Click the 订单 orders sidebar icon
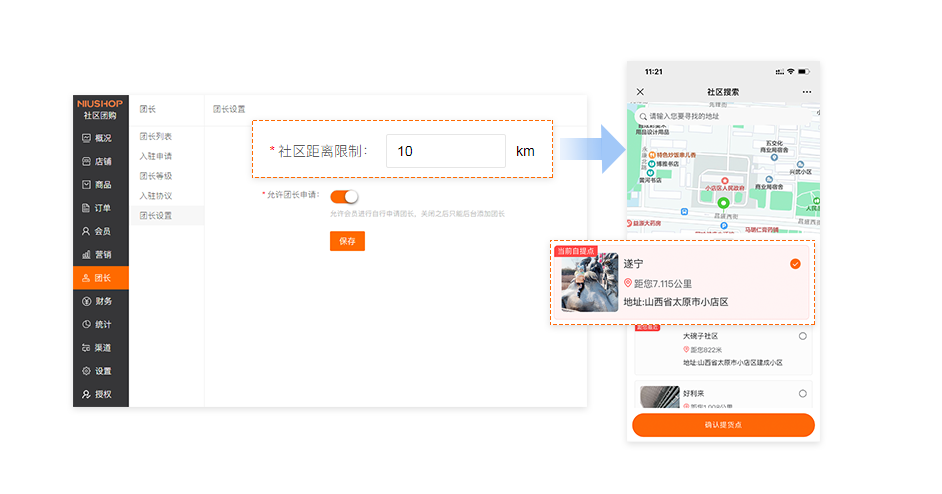Viewport: 942px width, 494px height. (87, 208)
